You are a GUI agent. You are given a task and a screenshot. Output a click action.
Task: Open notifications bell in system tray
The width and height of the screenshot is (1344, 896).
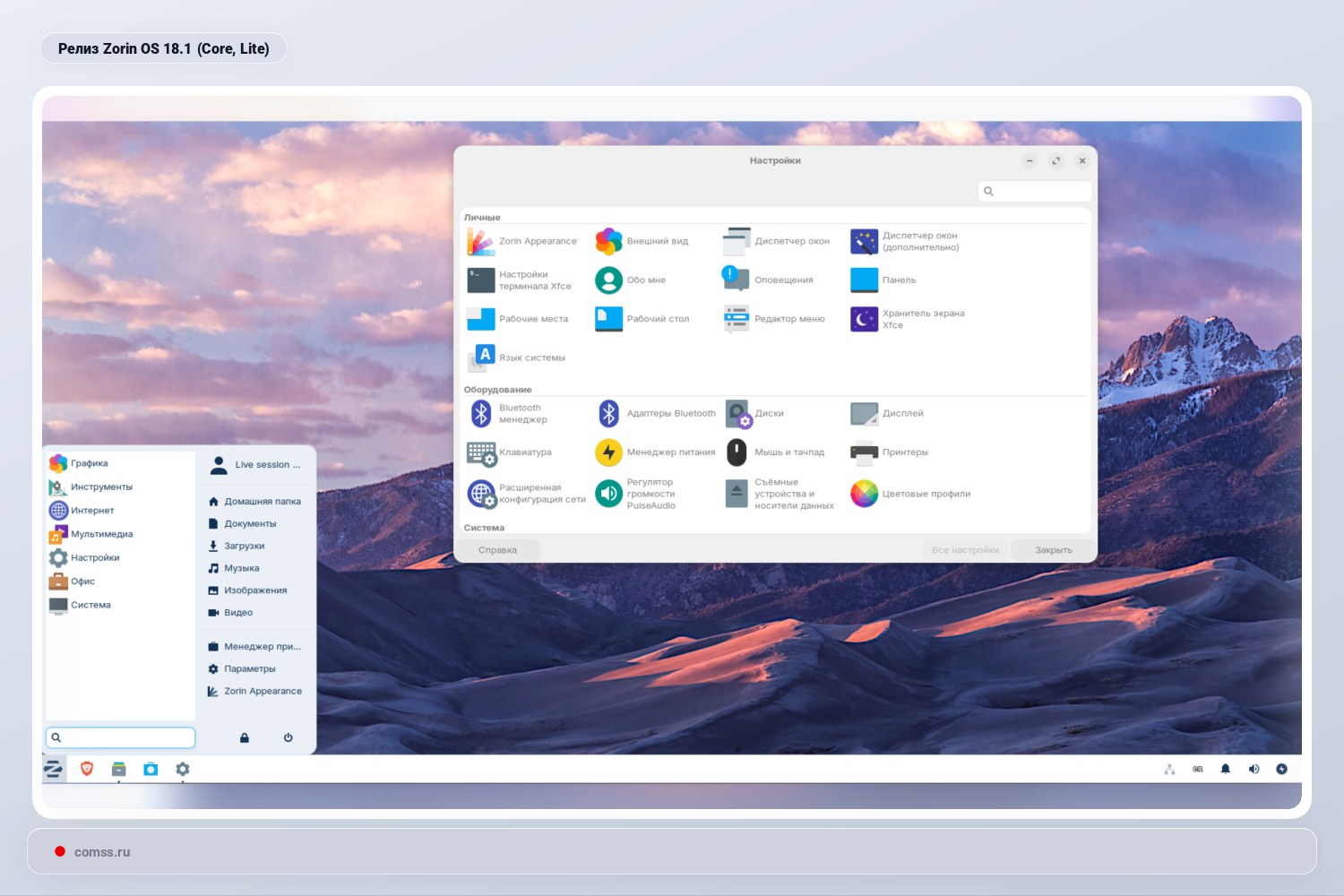(x=1225, y=769)
